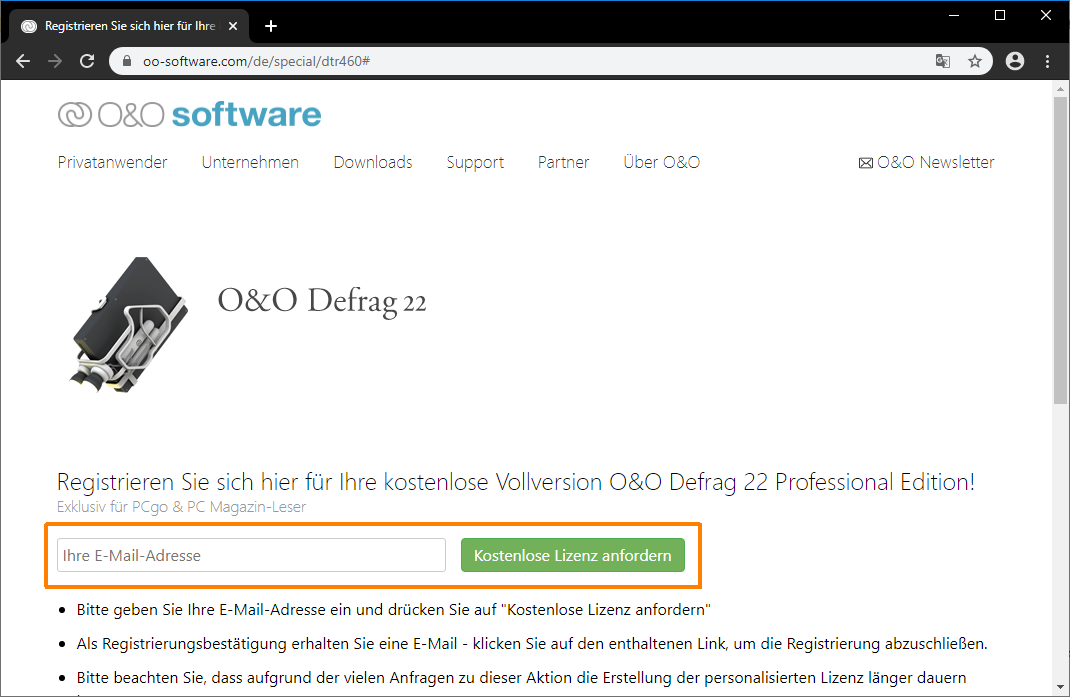1070x697 pixels.
Task: Open the translate page icon
Action: [943, 61]
